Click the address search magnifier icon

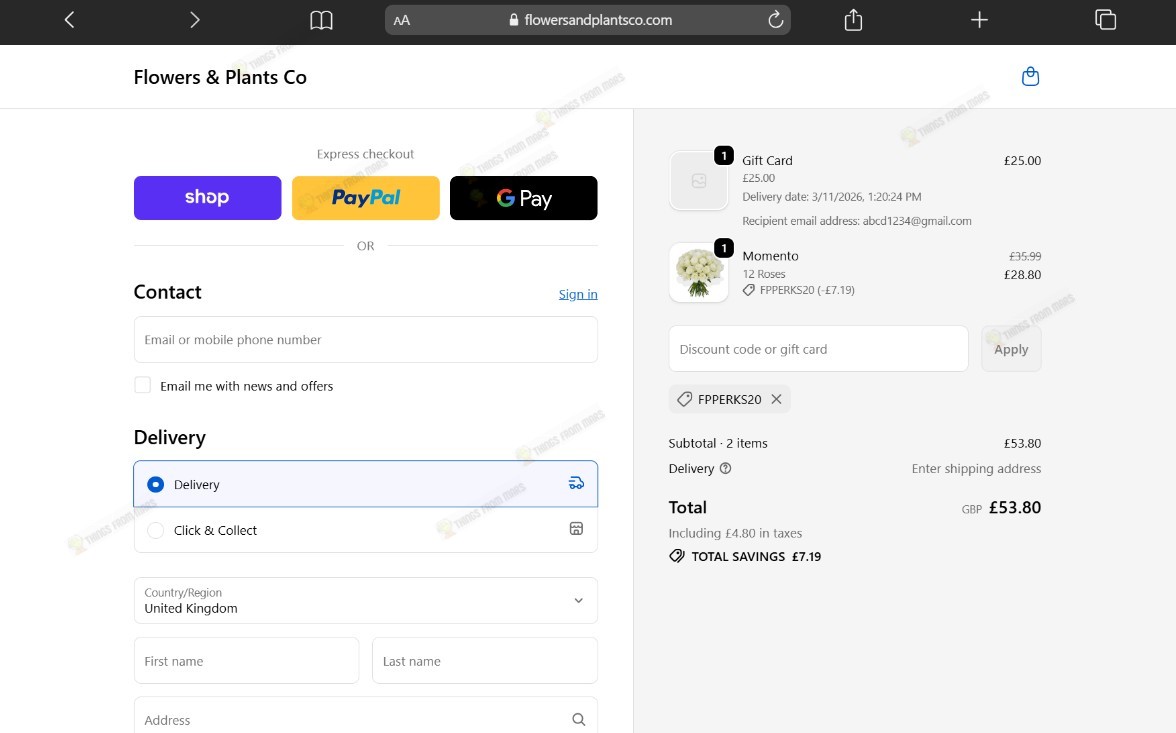(578, 719)
